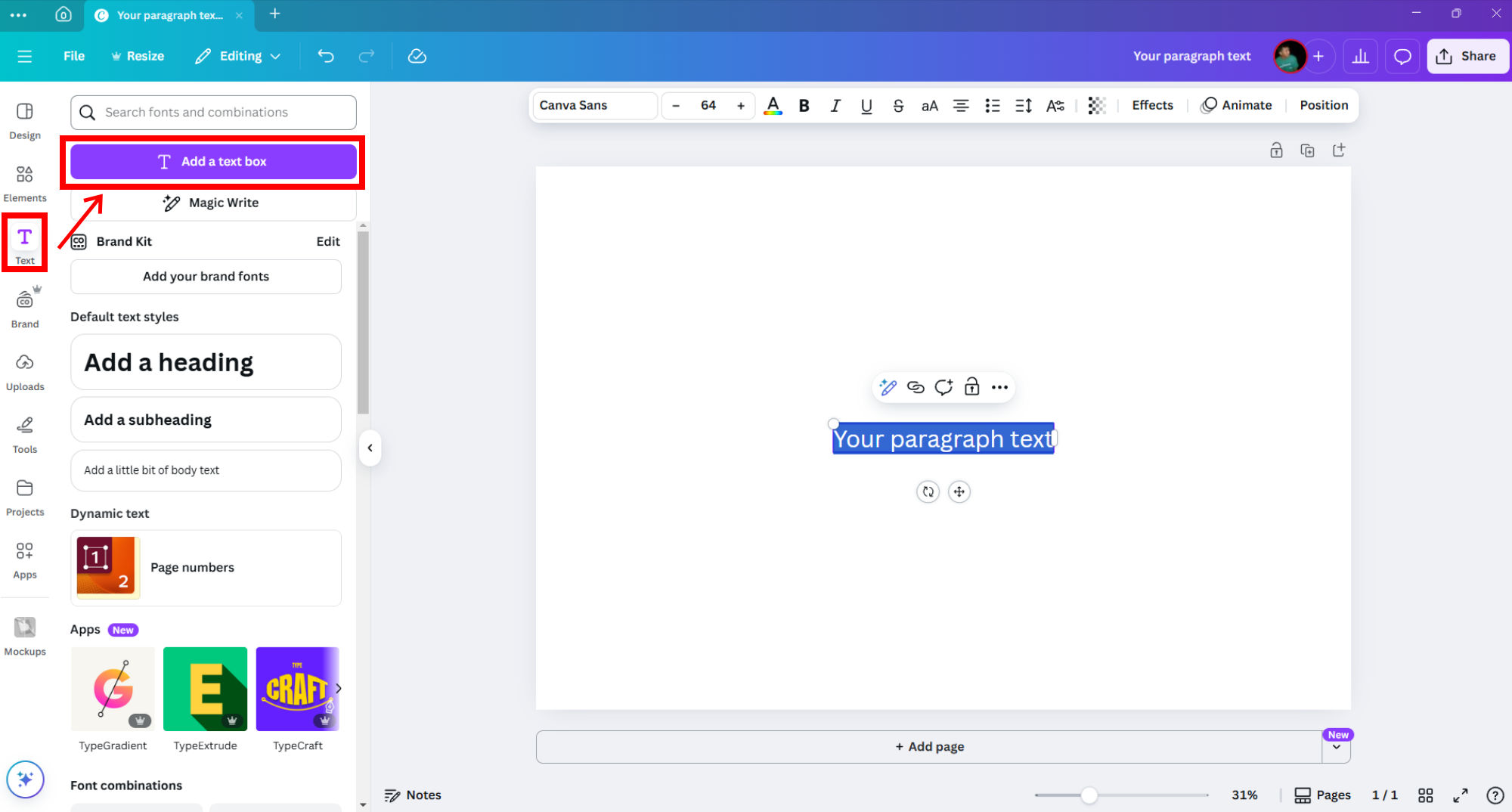Open line spacing options
This screenshot has width=1512, height=812.
[1024, 106]
